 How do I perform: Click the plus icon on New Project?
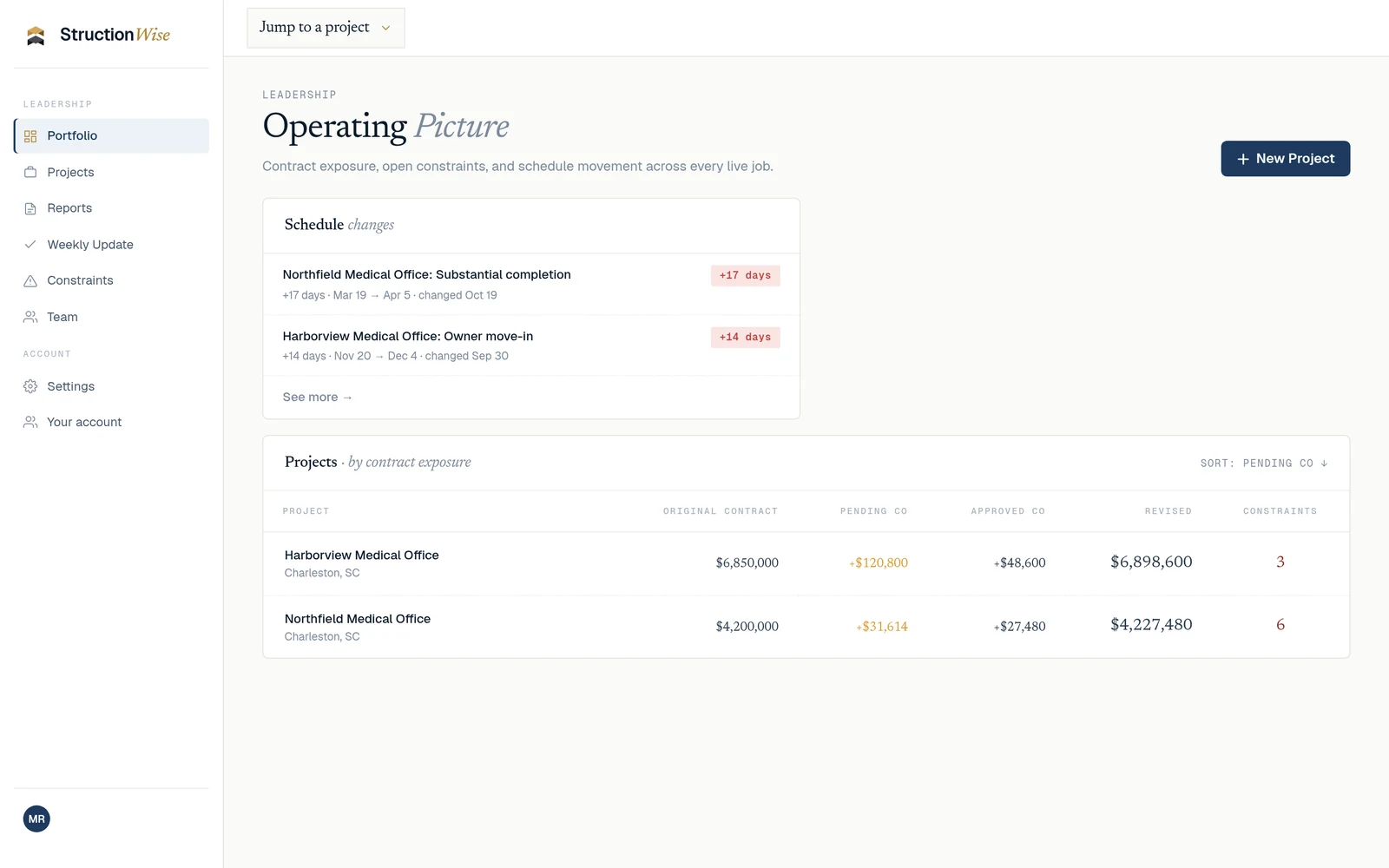tap(1243, 159)
